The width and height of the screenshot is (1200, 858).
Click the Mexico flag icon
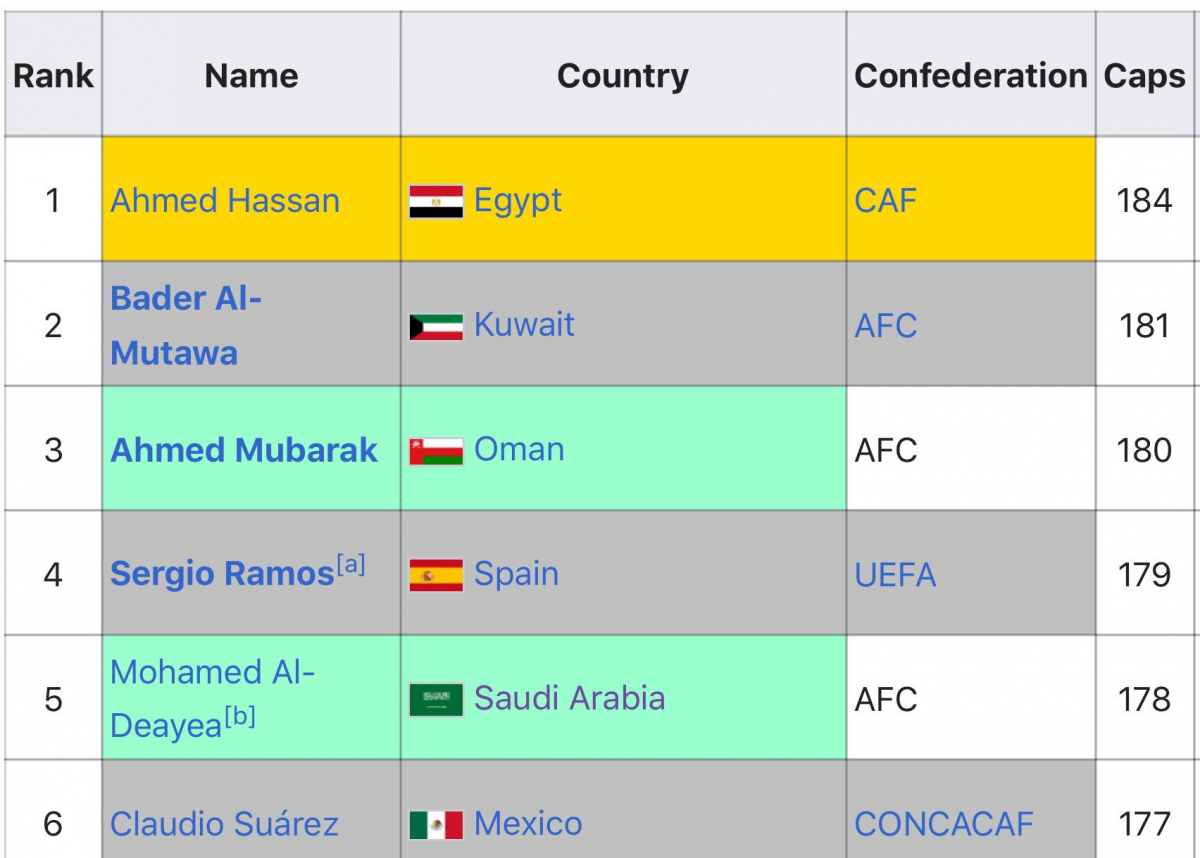coord(436,824)
